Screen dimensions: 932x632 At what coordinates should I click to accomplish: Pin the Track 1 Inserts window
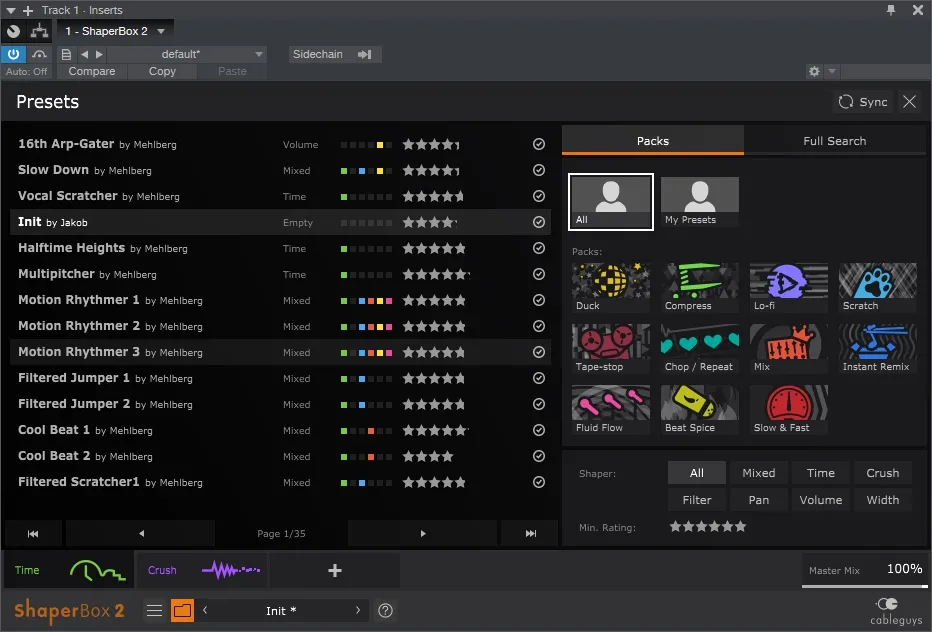(891, 10)
